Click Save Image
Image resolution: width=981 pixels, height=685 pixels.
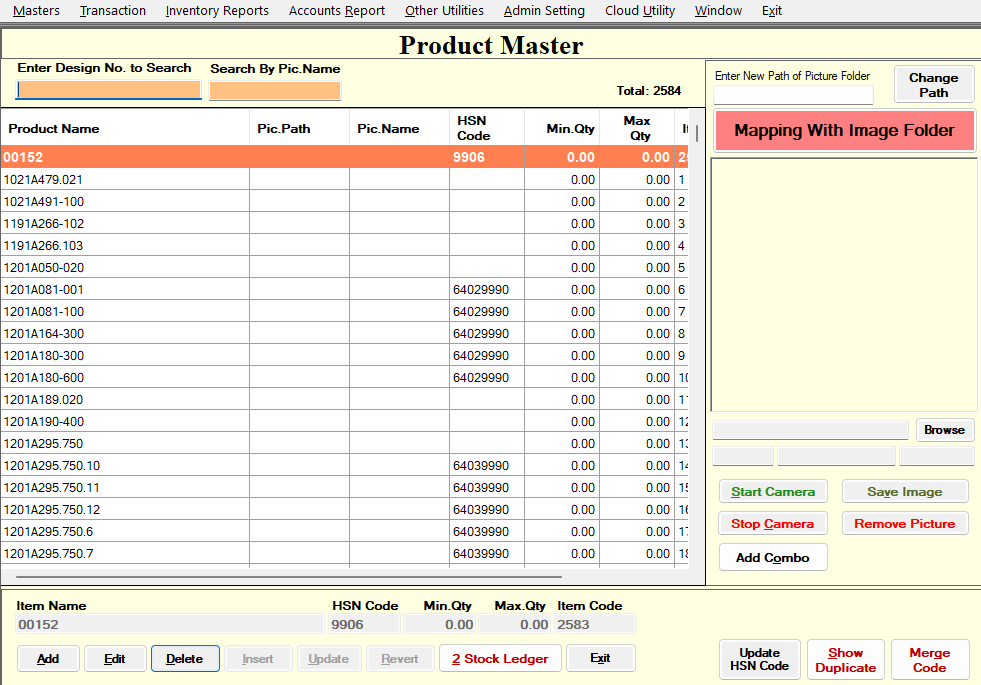point(904,491)
